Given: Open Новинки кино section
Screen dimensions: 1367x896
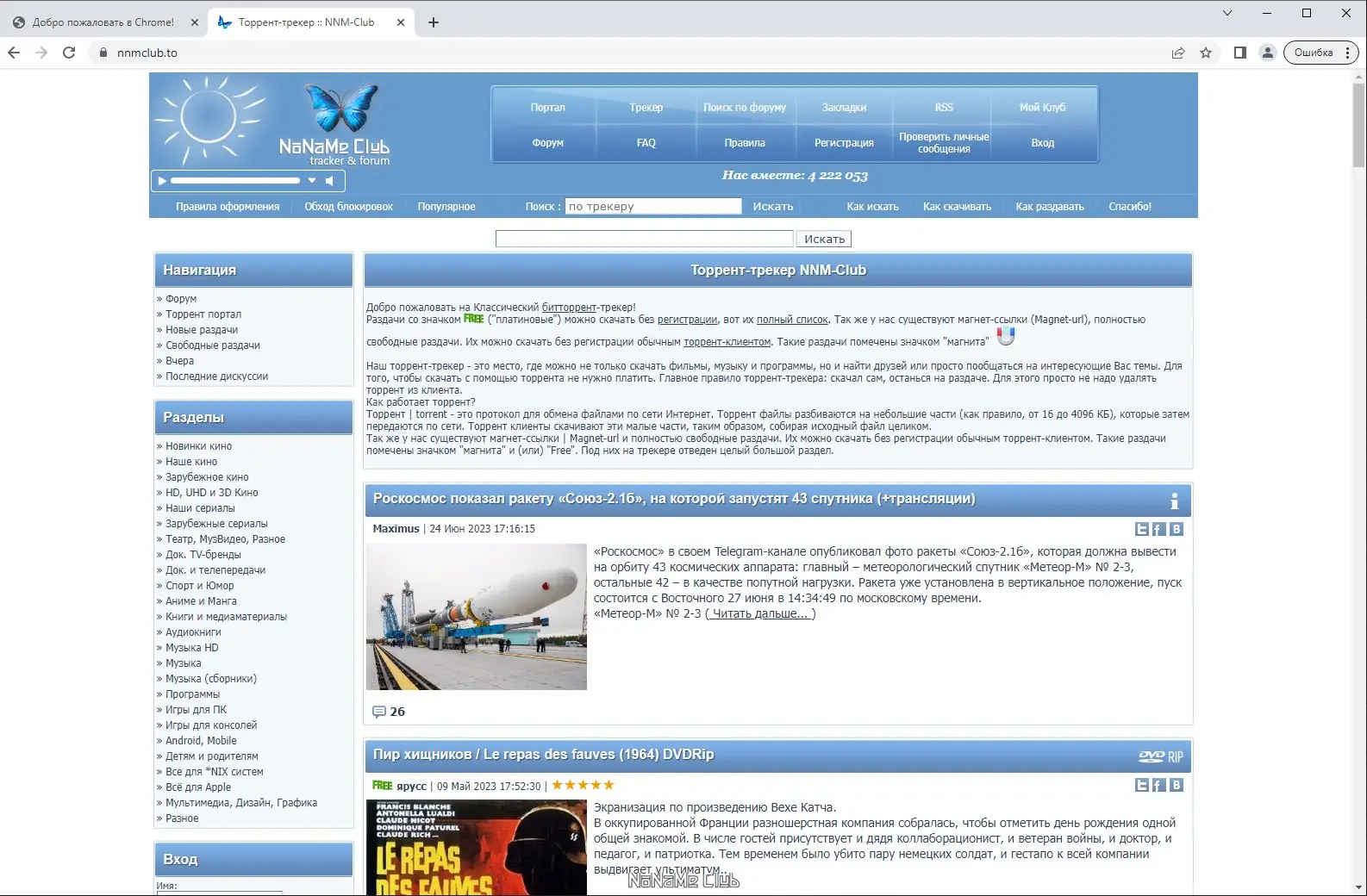Looking at the screenshot, I should (198, 446).
